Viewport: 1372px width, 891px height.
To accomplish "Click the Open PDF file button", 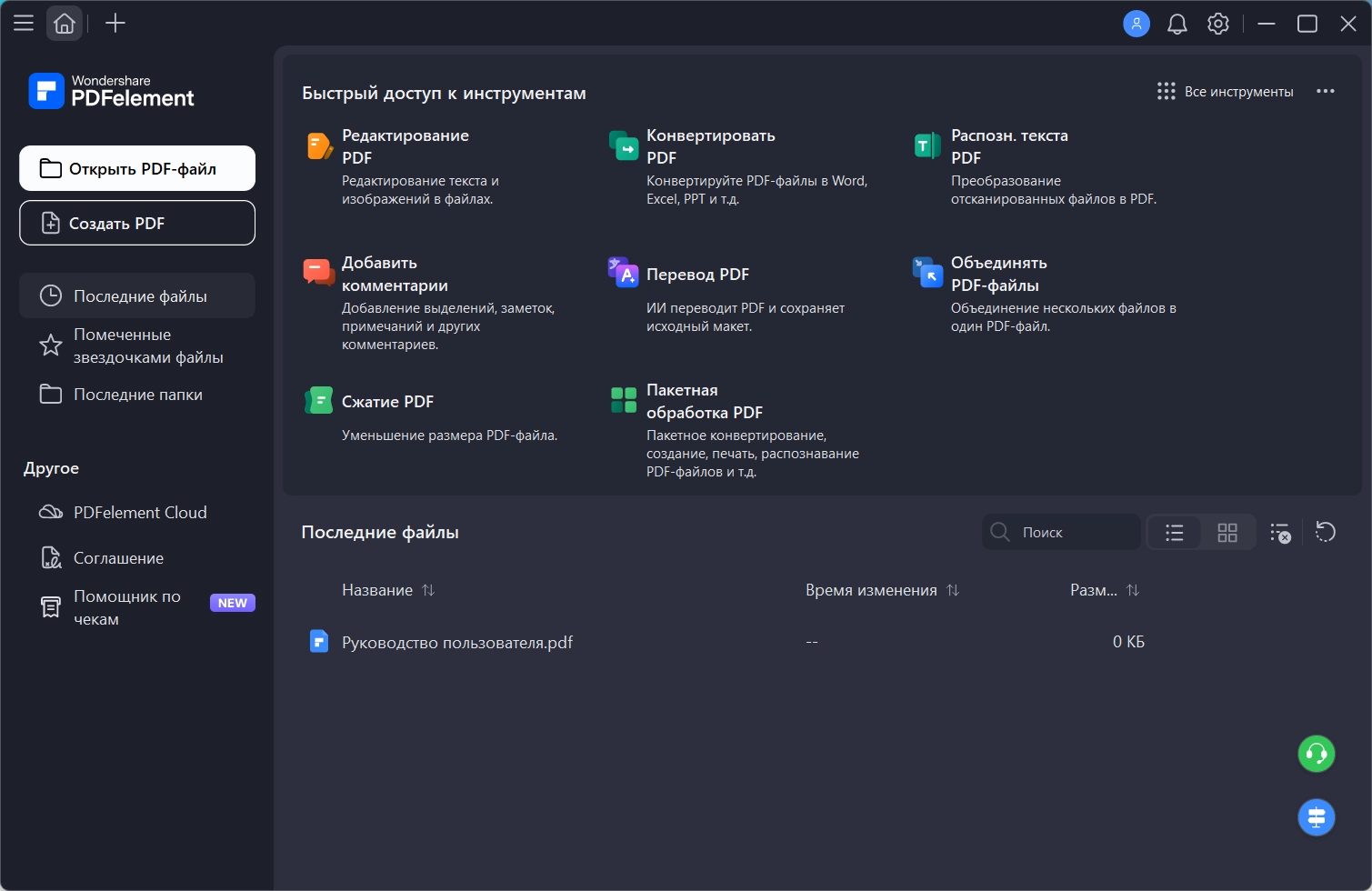I will click(x=137, y=168).
